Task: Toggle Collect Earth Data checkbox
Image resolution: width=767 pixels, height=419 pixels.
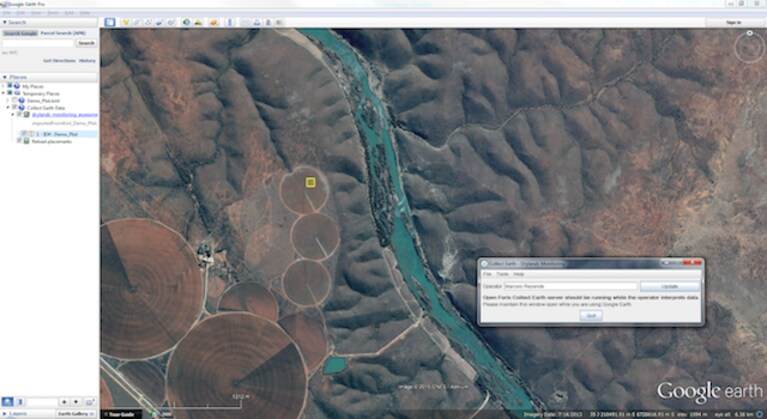Action: pos(15,107)
